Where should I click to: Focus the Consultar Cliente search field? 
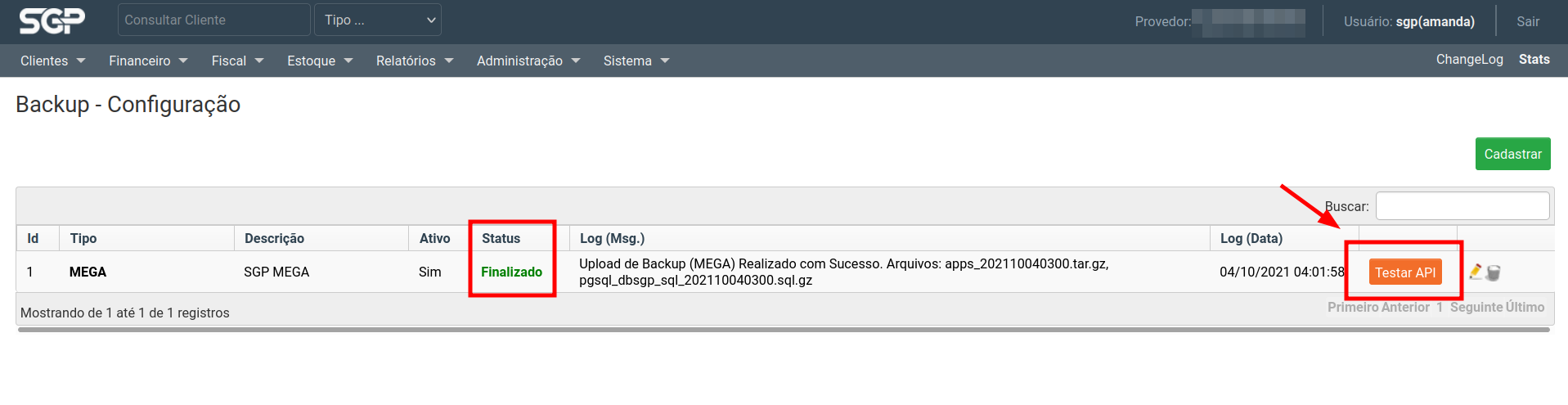point(213,20)
